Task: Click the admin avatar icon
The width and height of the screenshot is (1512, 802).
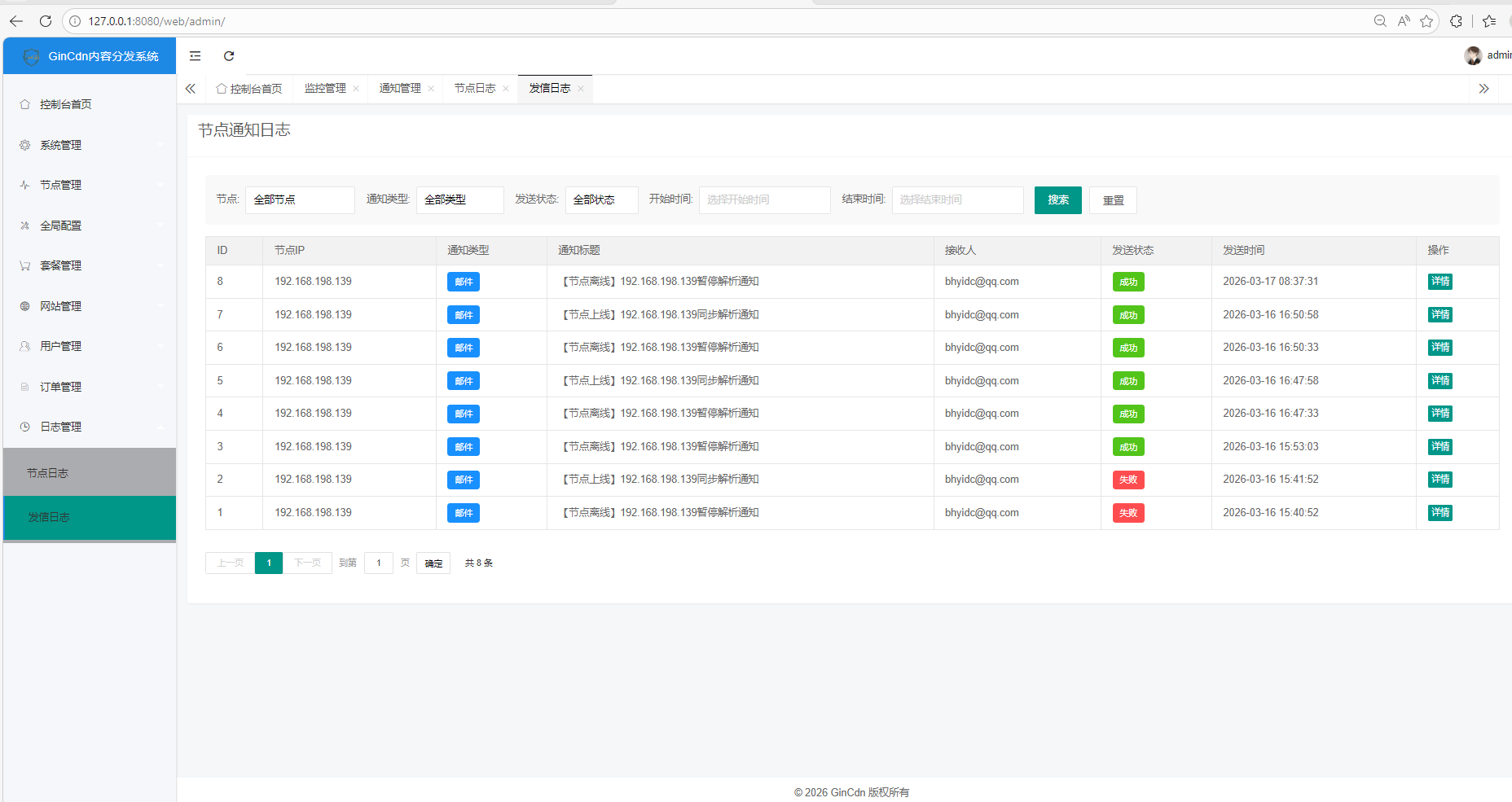Action: [x=1472, y=55]
